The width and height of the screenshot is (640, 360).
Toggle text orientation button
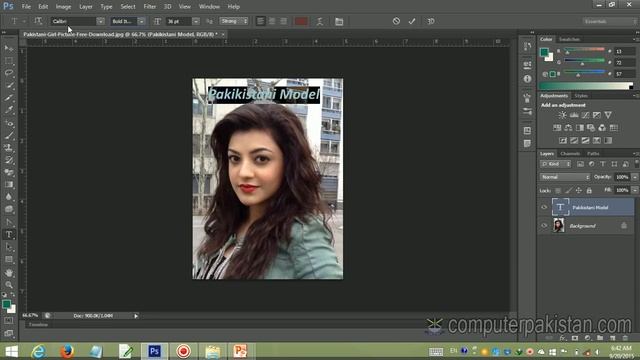tap(38, 21)
